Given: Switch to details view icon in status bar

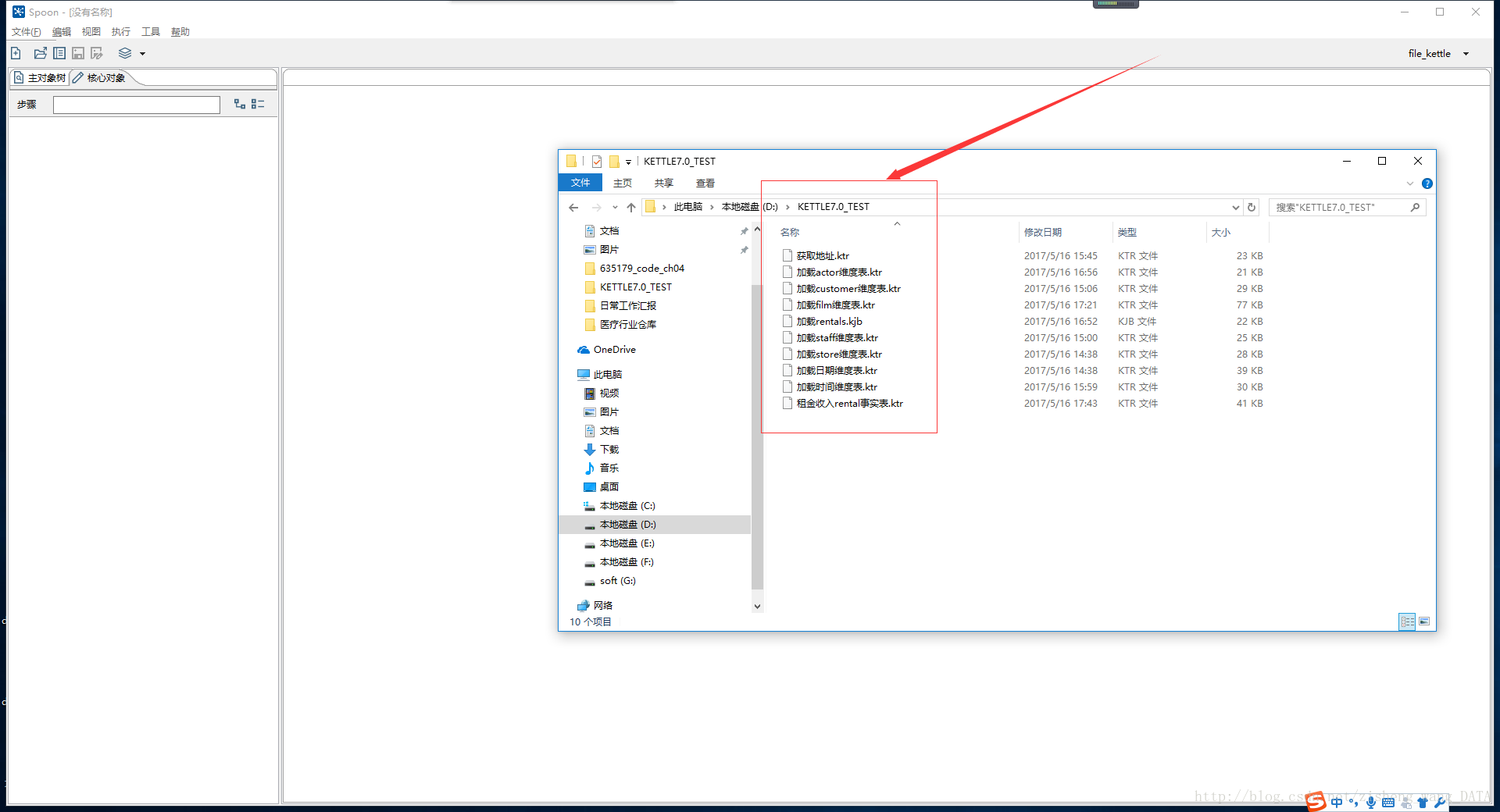Looking at the screenshot, I should [x=1407, y=621].
